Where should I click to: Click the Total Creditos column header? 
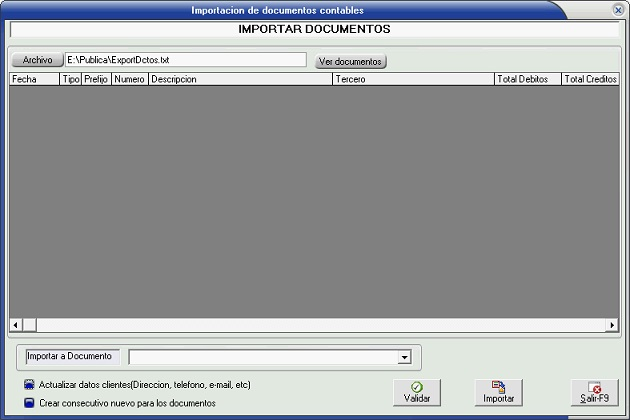[590, 79]
